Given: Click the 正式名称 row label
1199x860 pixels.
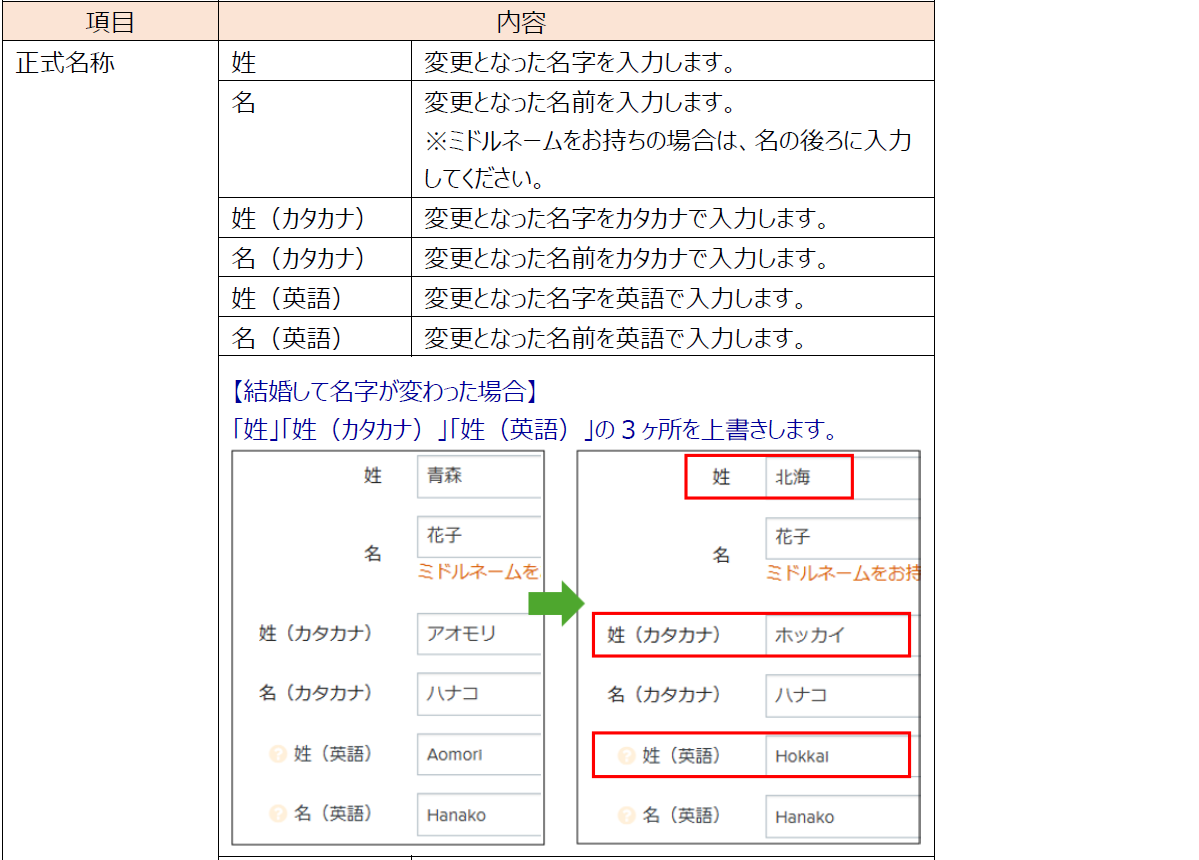Looking at the screenshot, I should pos(66,63).
